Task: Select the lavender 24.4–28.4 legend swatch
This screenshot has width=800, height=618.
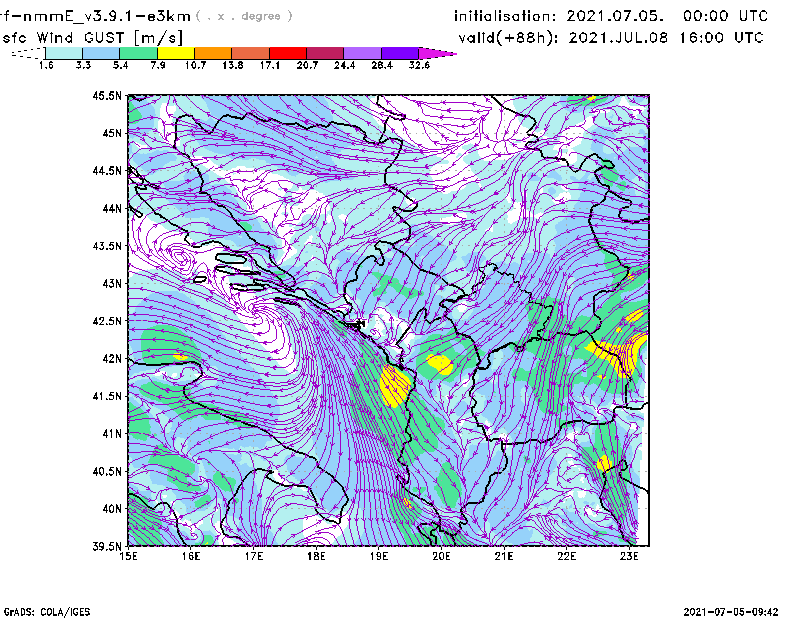Action: point(362,53)
